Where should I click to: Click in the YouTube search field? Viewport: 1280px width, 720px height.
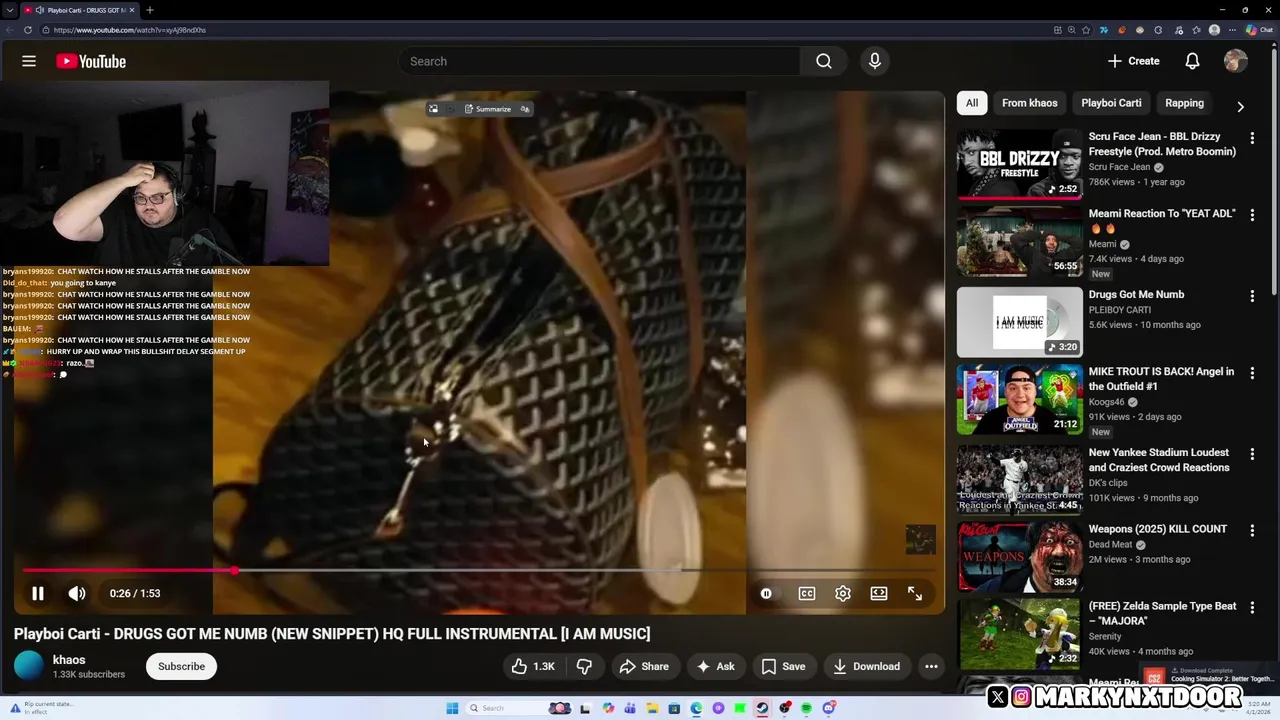coord(600,61)
